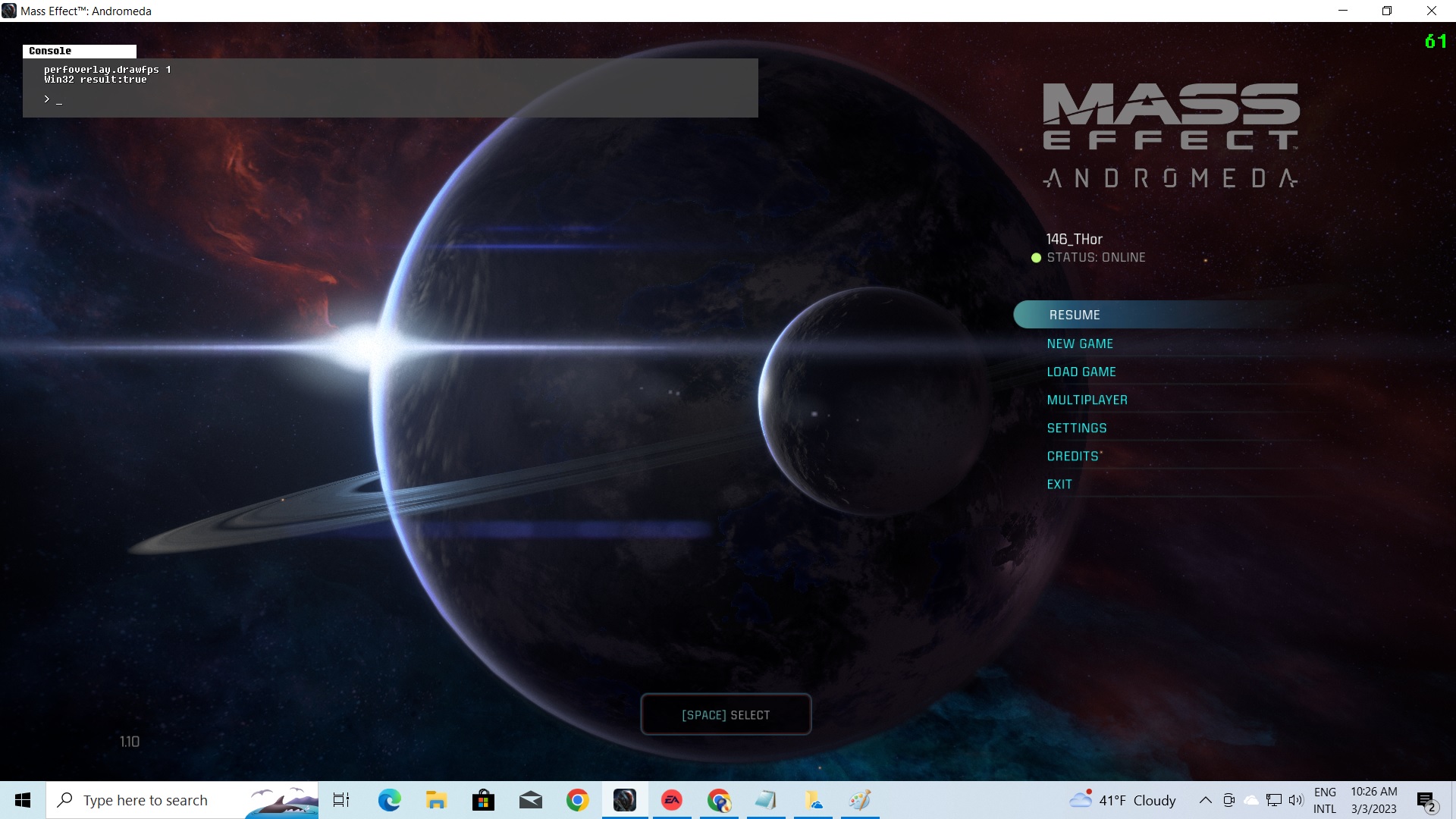Show hidden system tray icons

(1205, 800)
